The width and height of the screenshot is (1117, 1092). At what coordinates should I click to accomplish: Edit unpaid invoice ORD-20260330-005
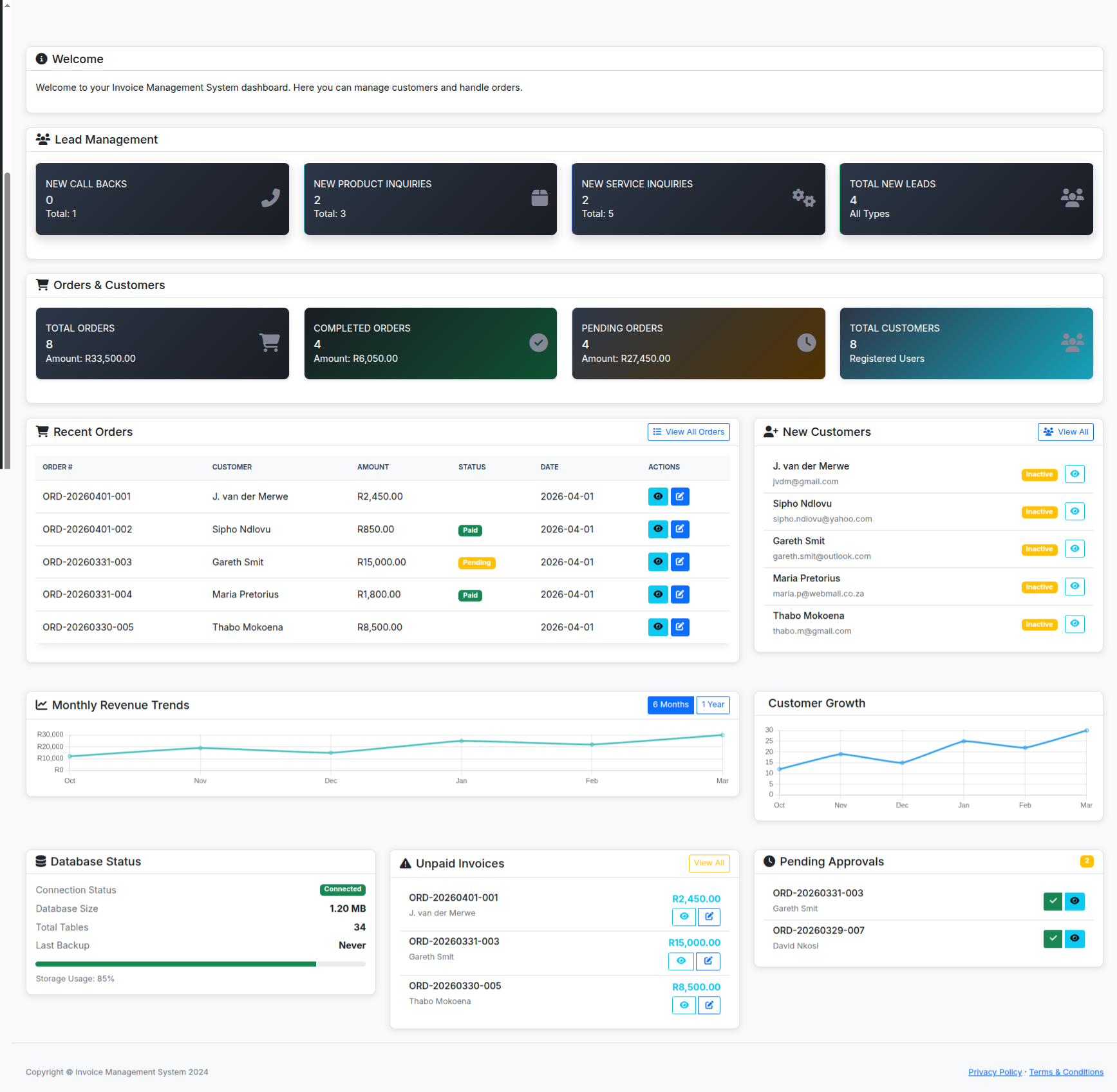coord(709,1005)
